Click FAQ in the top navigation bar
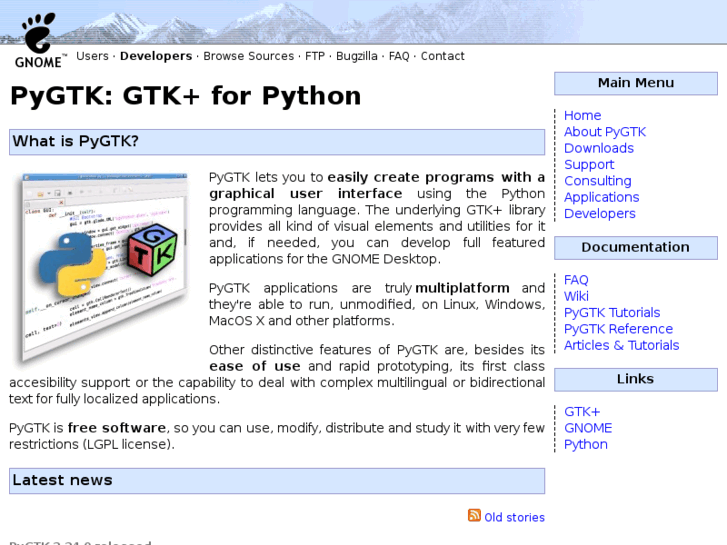 399,56
